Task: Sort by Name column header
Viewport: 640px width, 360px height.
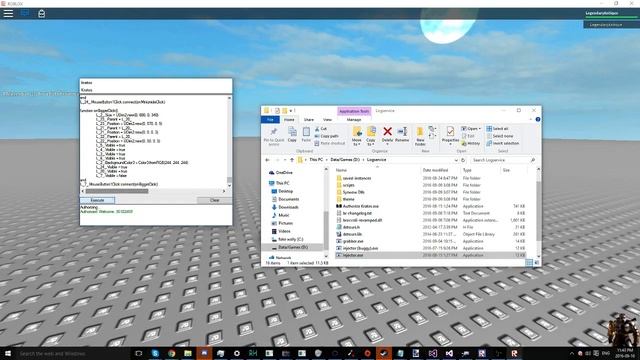Action: 341,170
